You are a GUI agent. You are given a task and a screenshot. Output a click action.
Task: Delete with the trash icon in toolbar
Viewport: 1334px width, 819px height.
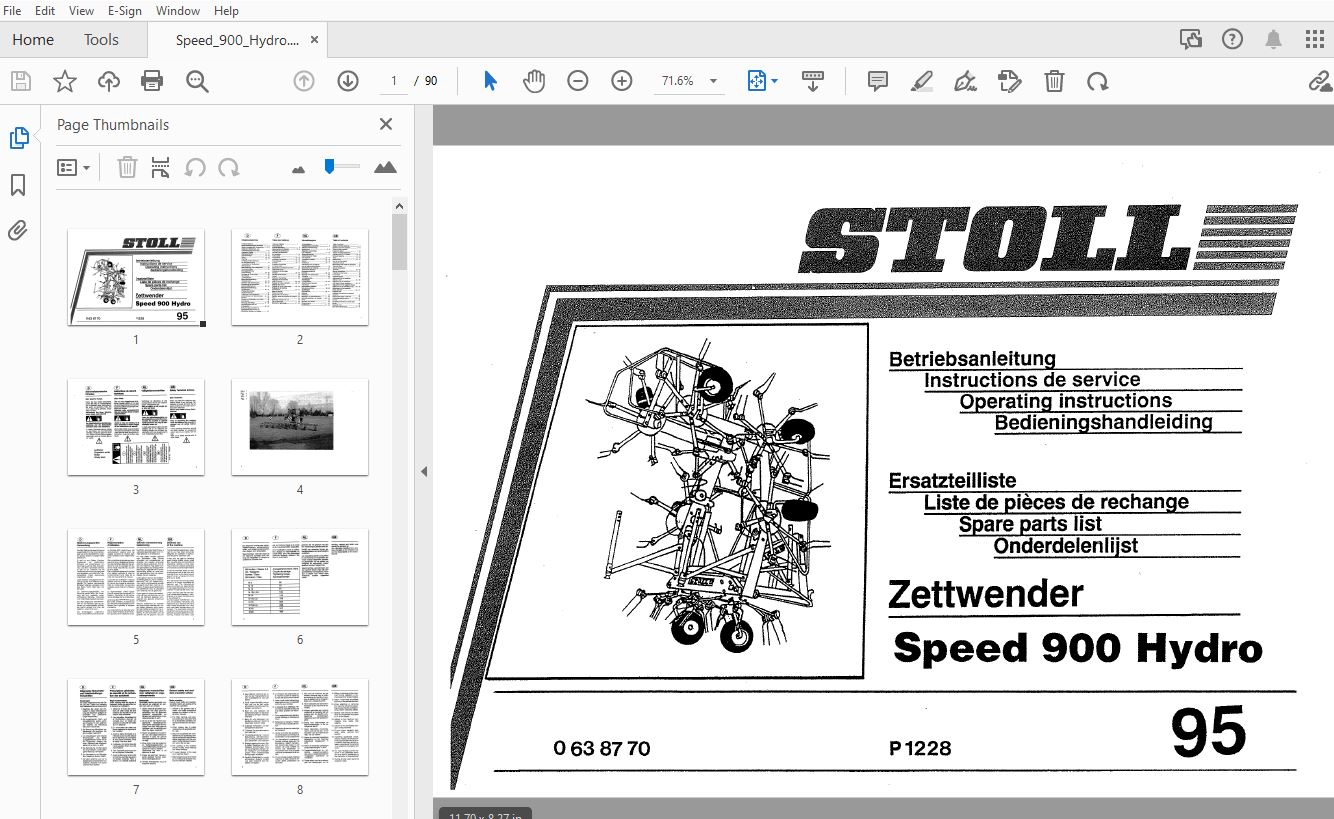[x=1054, y=81]
